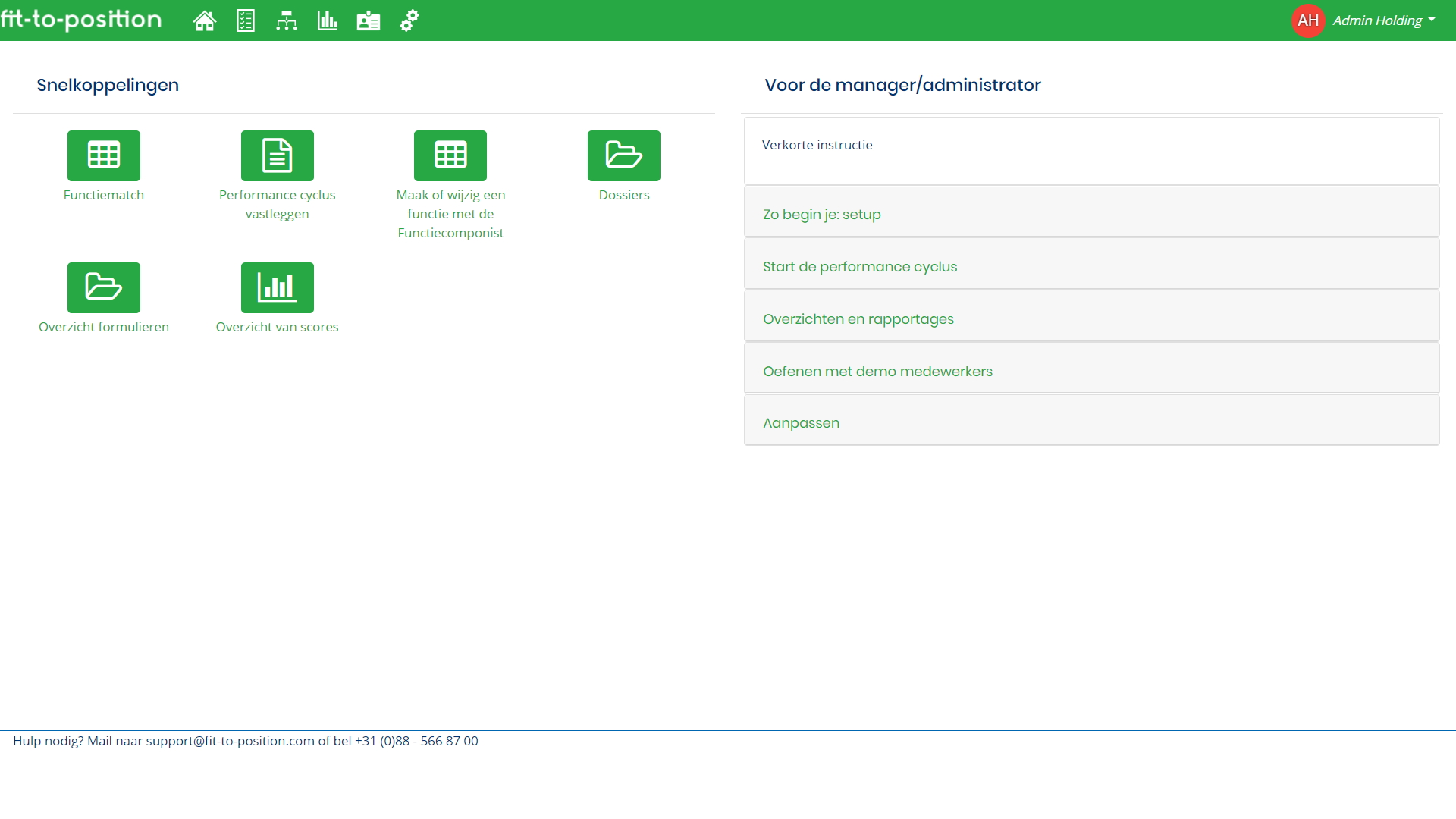The height and width of the screenshot is (819, 1456).
Task: Click the AH user avatar
Action: (x=1308, y=20)
